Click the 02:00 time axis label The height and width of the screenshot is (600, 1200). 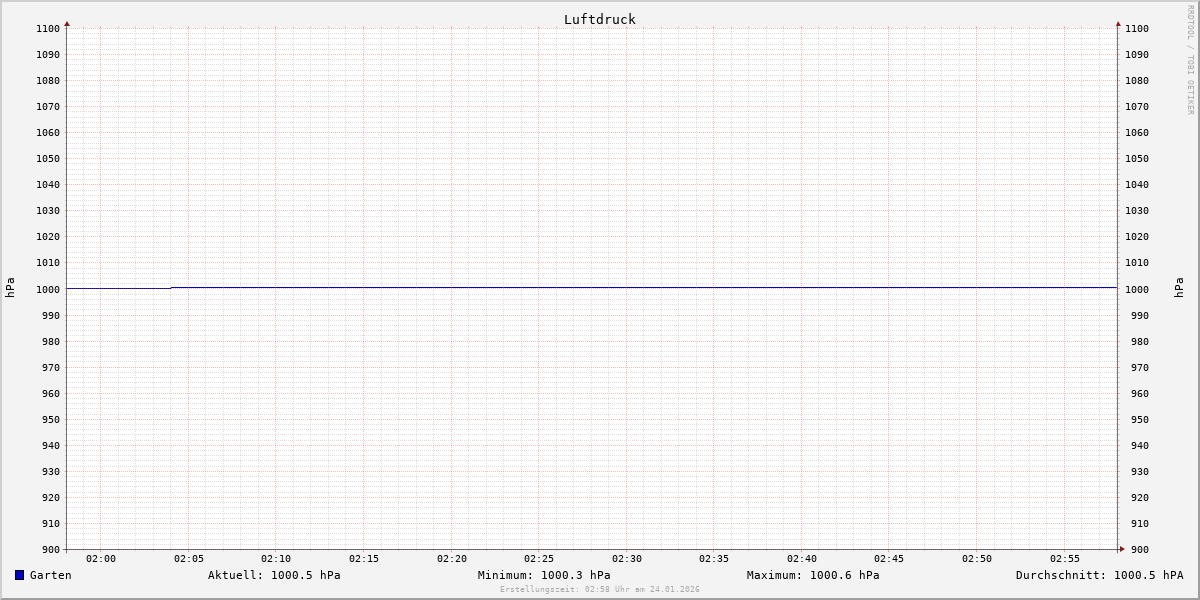(x=101, y=559)
